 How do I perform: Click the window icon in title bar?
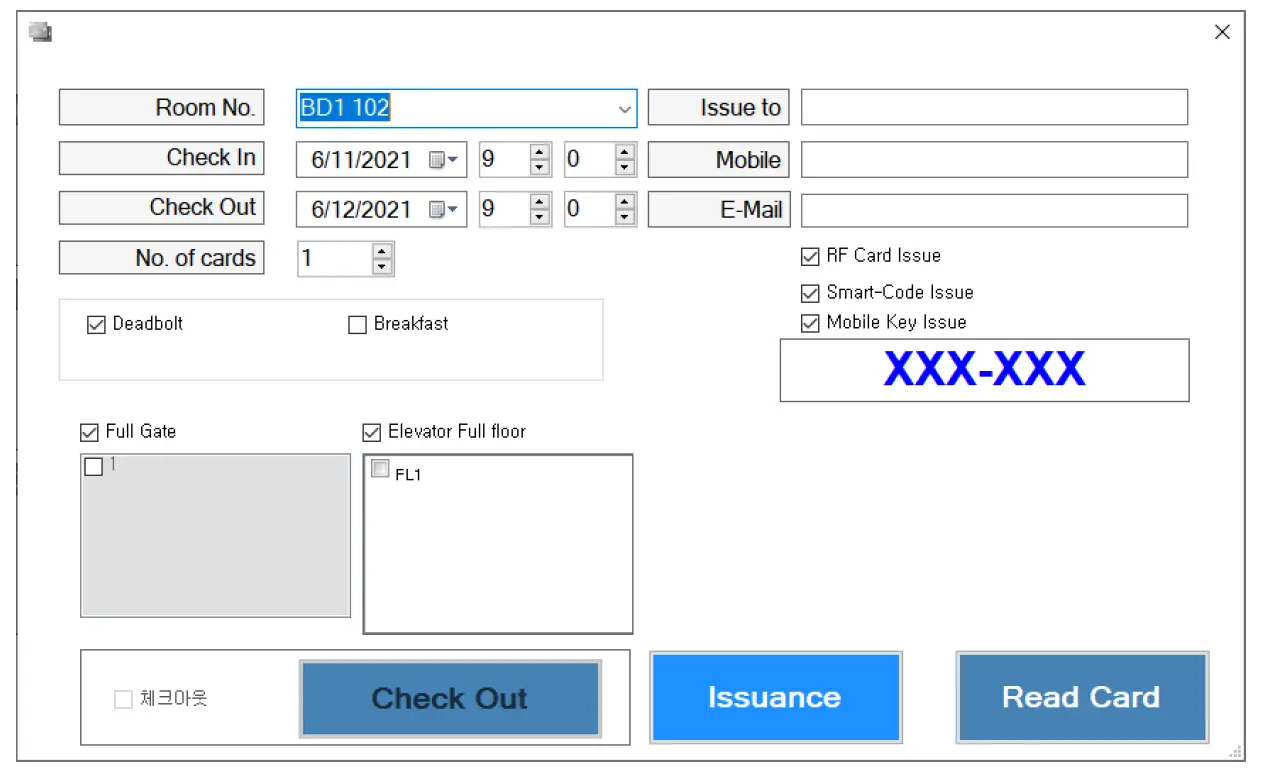pos(41,32)
